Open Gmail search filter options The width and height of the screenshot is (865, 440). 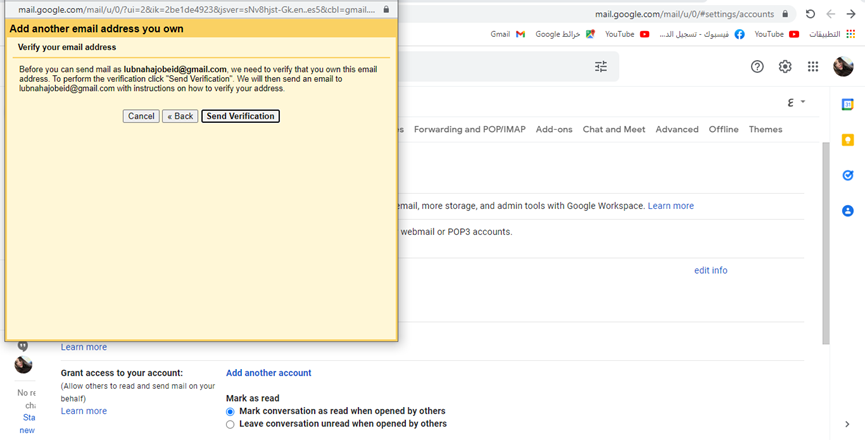tap(601, 67)
